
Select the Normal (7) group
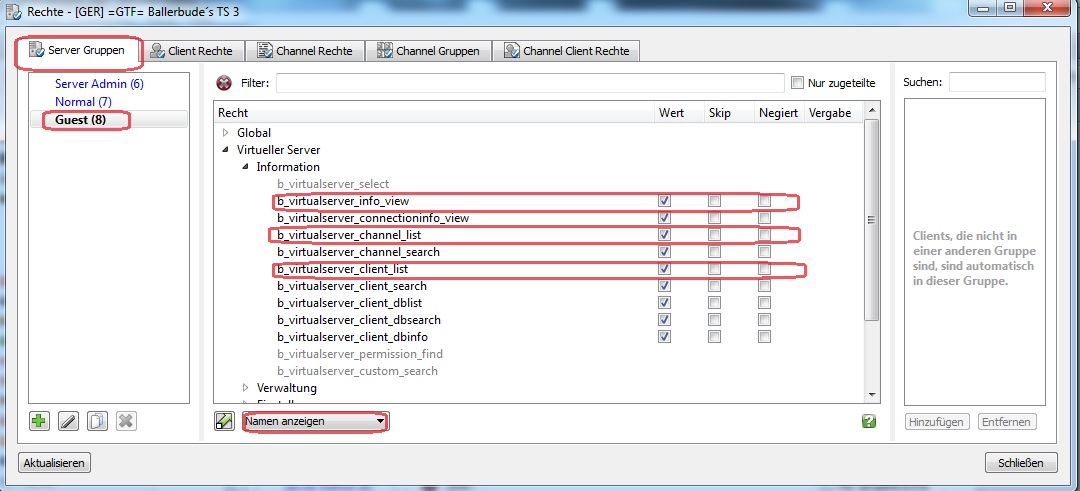(83, 102)
